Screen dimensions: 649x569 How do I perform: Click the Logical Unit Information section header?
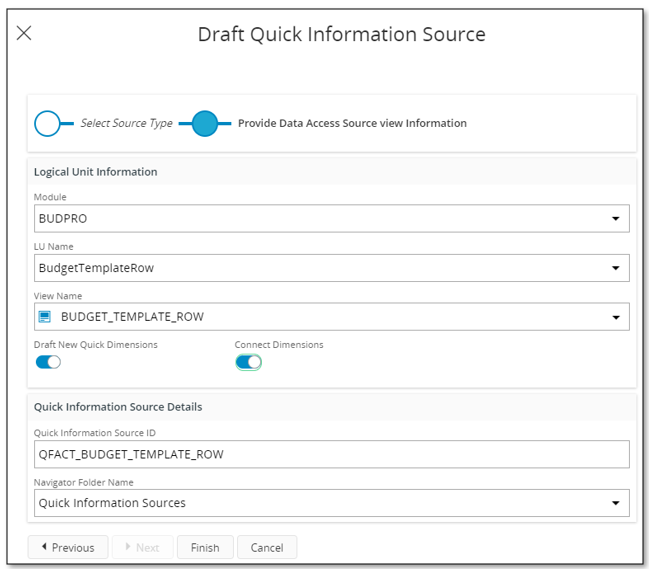coord(96,172)
